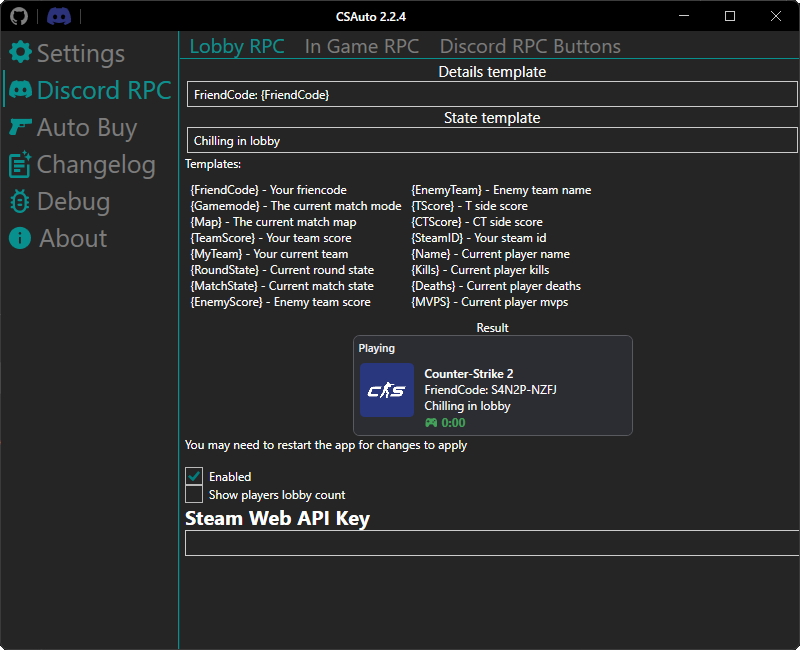Click the {TeamScore} - Your team score line
The image size is (800, 650).
coord(271,238)
